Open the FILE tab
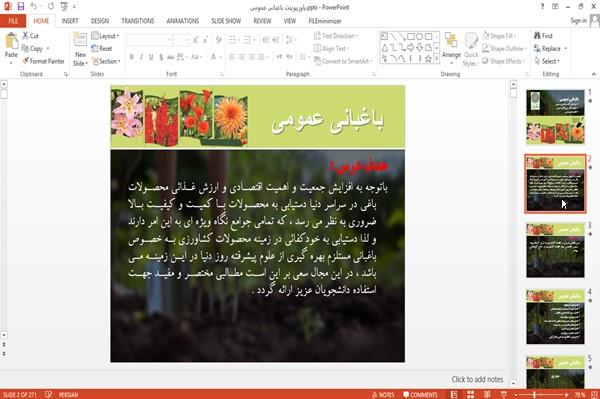 click(x=13, y=21)
